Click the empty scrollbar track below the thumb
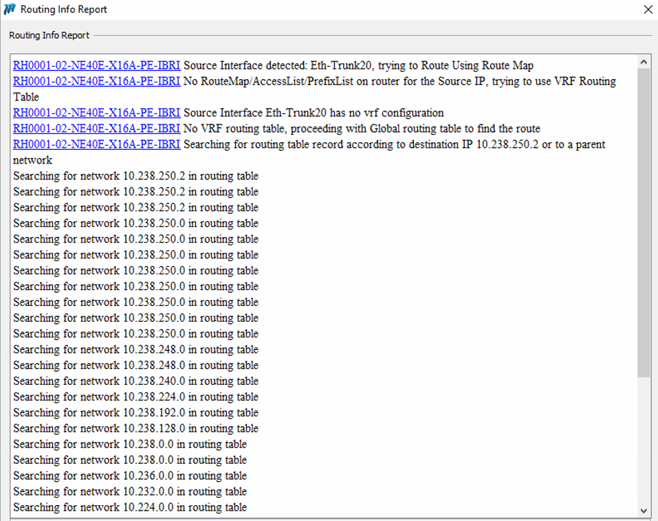The width and height of the screenshot is (658, 521). click(x=643, y=440)
